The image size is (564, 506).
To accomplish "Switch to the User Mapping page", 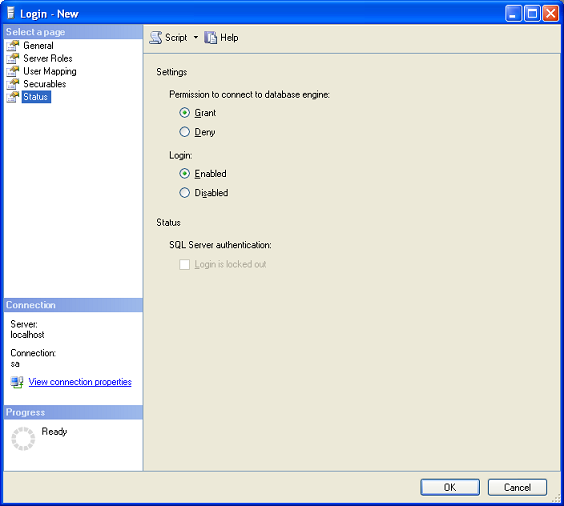I will pos(50,71).
